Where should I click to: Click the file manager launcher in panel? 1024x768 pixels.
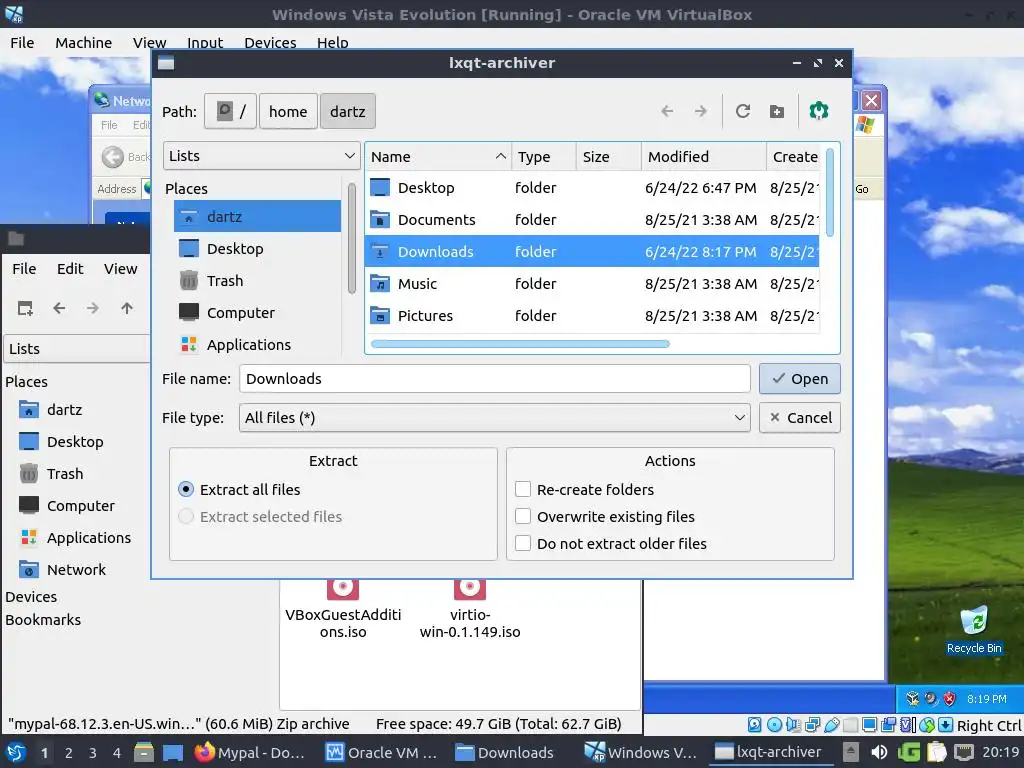(144, 752)
